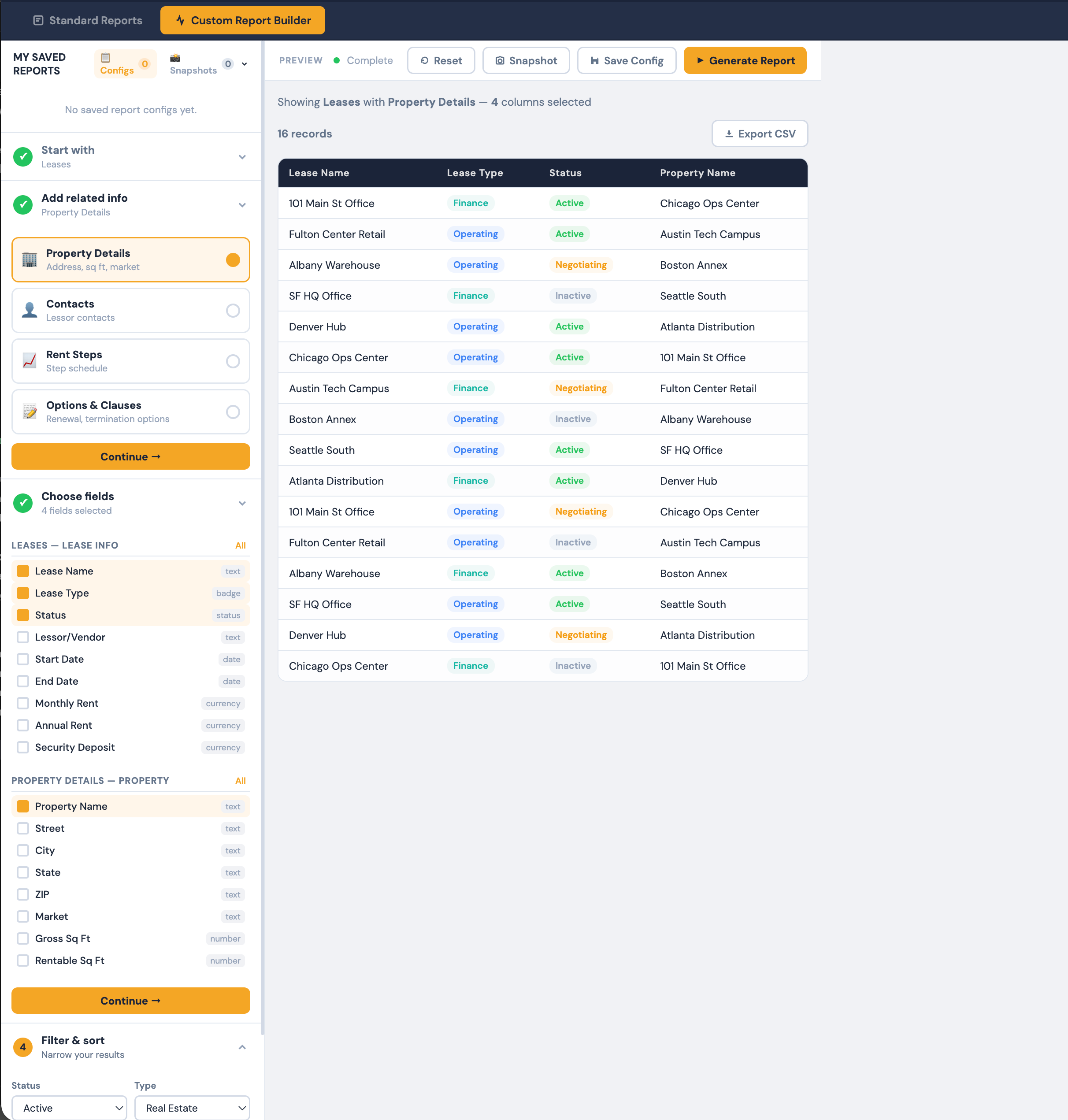
Task: Uncheck the Lease Name field checkbox
Action: 23,571
